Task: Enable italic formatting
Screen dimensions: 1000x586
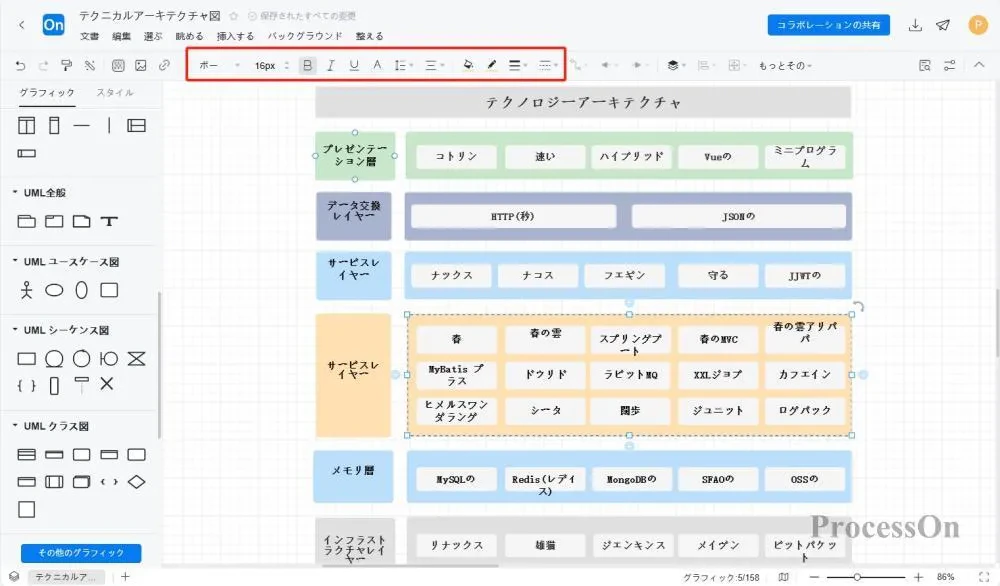Action: click(x=331, y=64)
